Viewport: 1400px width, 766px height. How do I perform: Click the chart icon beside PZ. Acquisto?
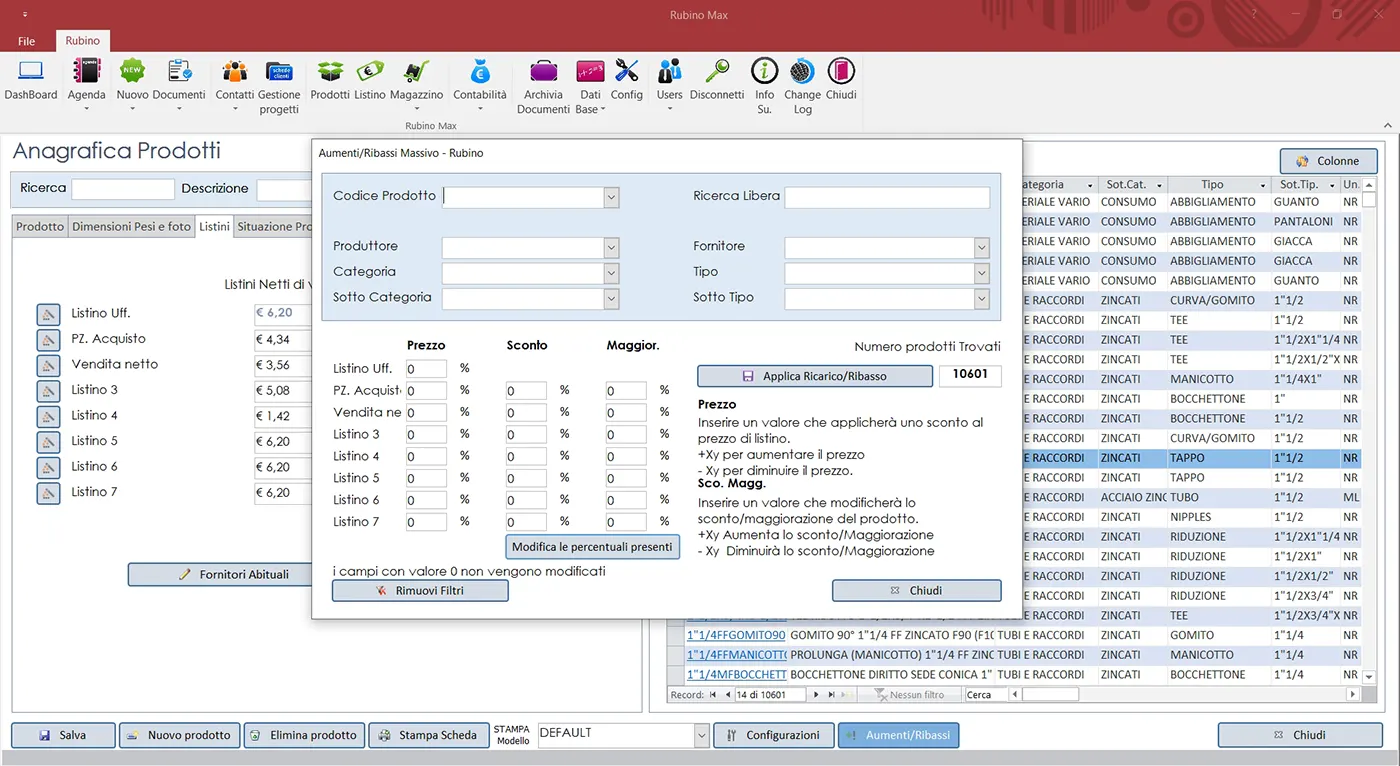[49, 340]
